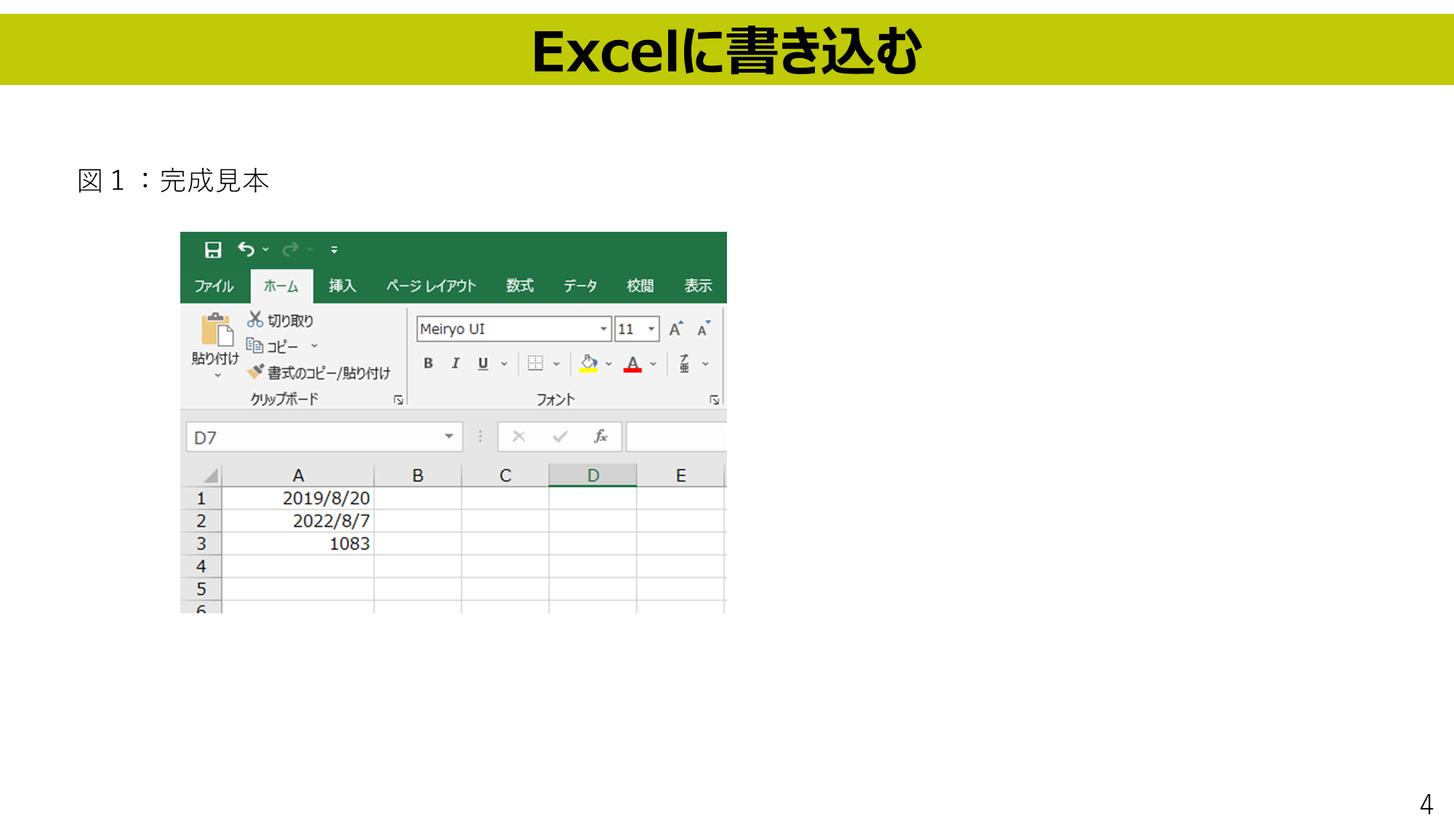The image size is (1454, 840).
Task: Select column C header
Action: 505,476
